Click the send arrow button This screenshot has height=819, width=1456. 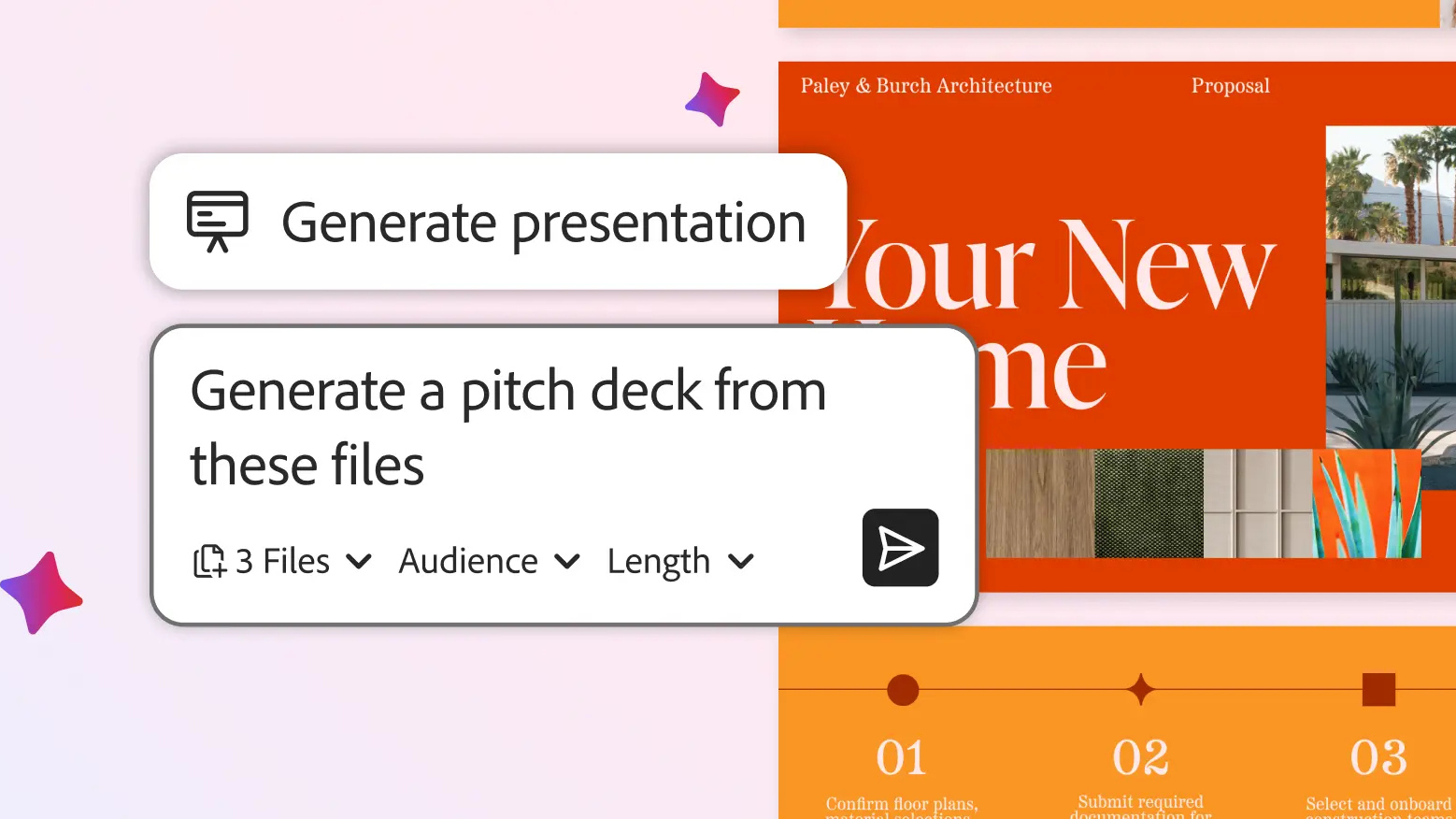(900, 548)
